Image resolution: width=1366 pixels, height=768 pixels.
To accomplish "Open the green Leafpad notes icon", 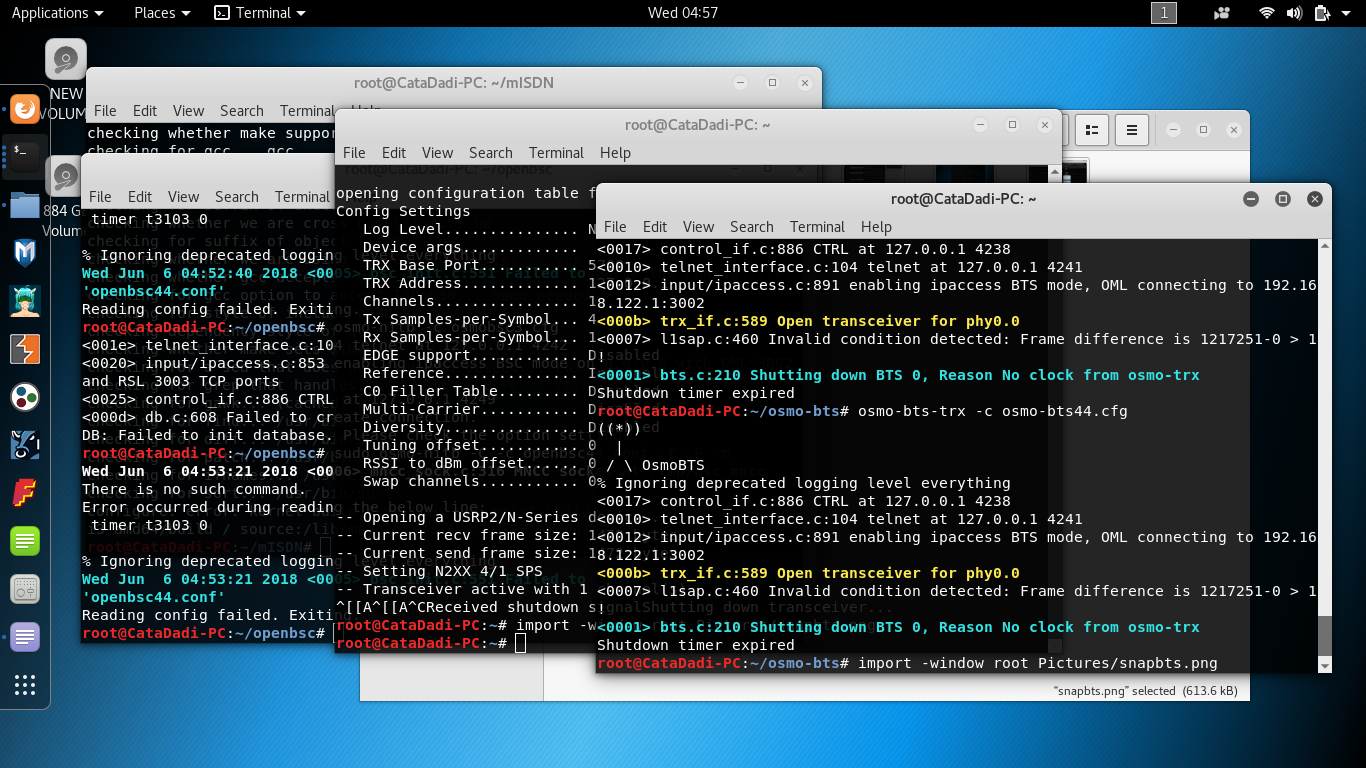I will pos(25,541).
